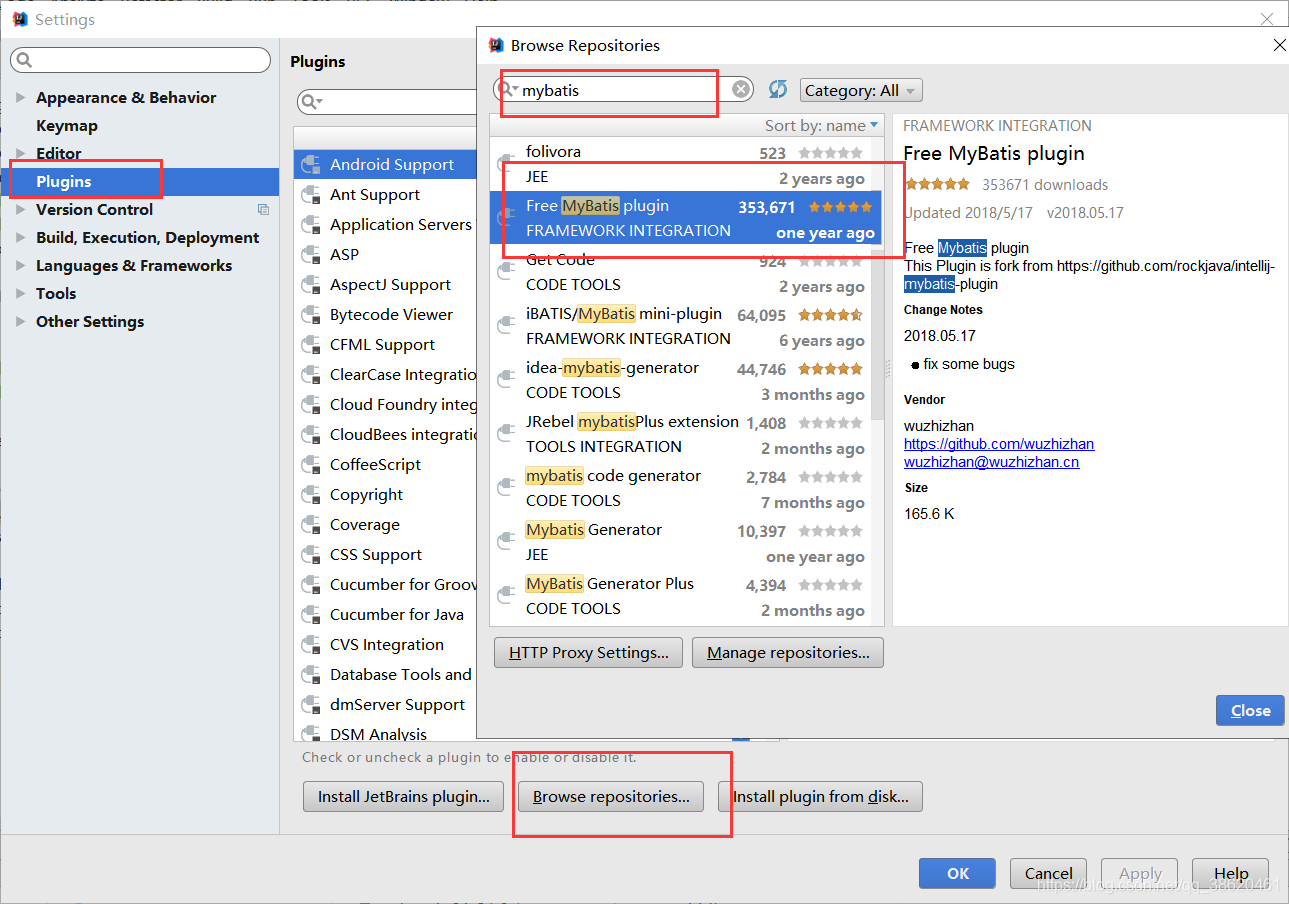1289x904 pixels.
Task: Select the Application Servers plugin entry
Action: coord(385,225)
